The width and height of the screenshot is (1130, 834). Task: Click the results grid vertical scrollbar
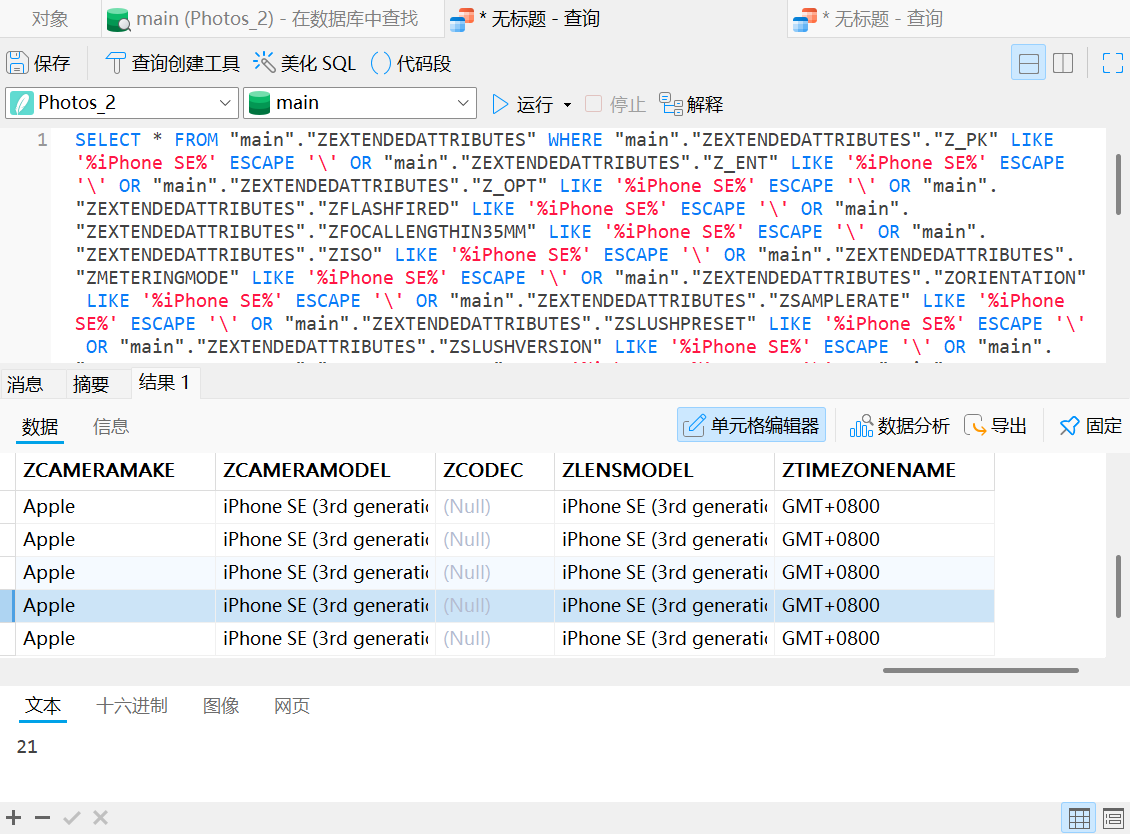point(1118,586)
